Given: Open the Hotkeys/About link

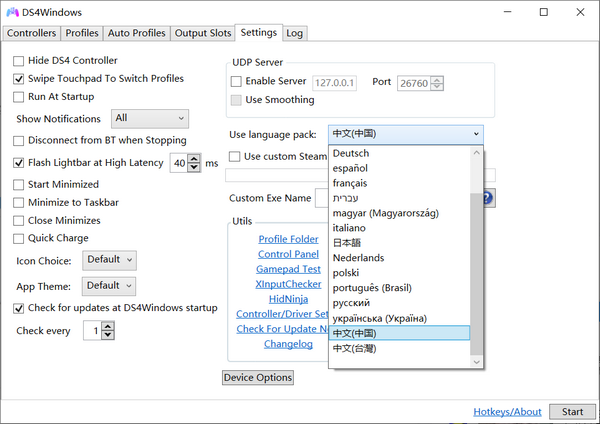Looking at the screenshot, I should coord(507,412).
